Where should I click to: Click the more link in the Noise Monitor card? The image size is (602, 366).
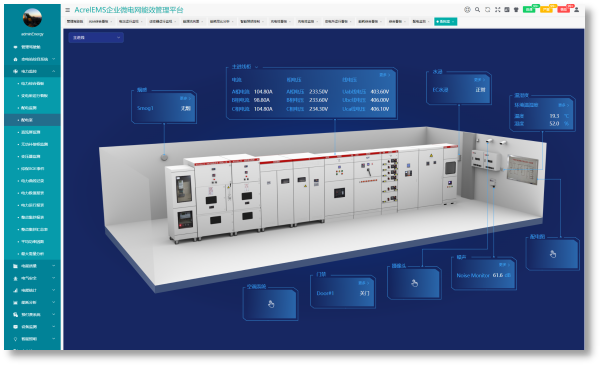click(x=504, y=265)
